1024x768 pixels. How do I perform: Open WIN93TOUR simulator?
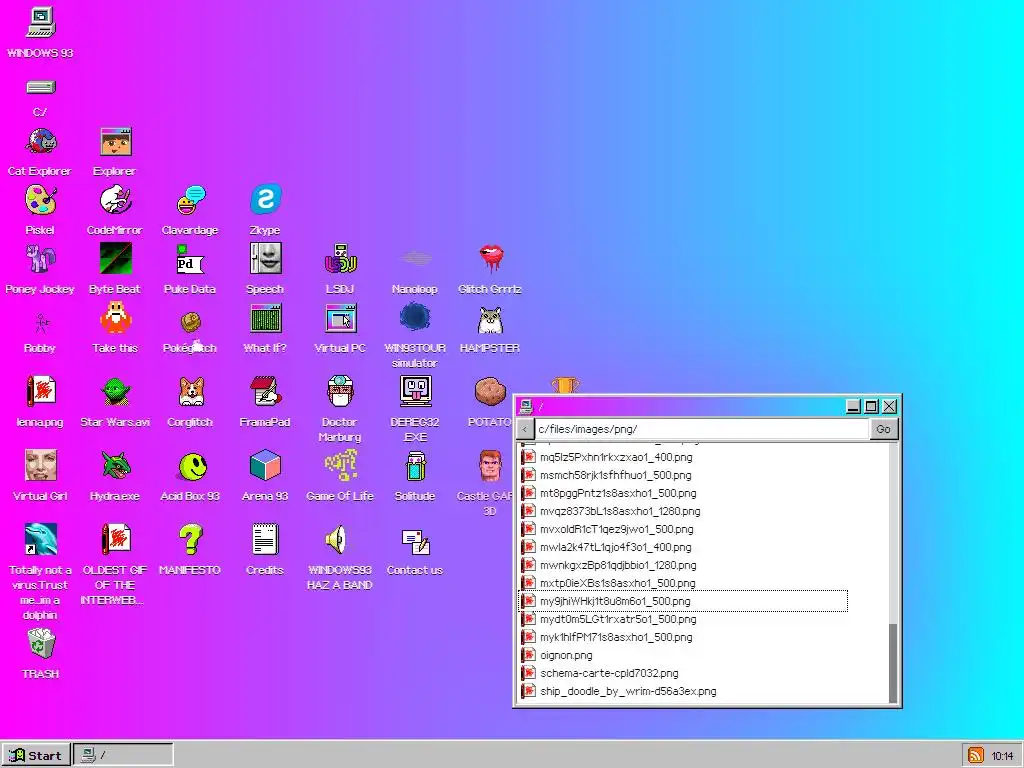415,318
